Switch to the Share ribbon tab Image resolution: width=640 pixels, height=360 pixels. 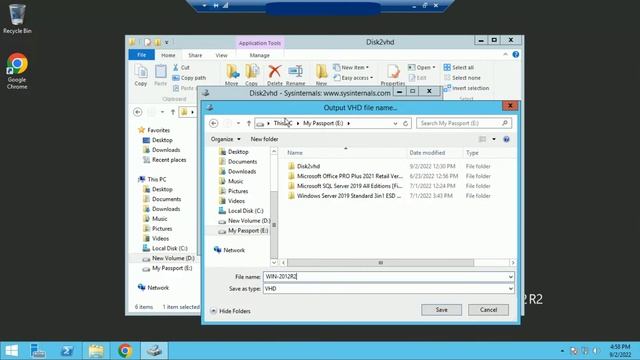click(195, 55)
